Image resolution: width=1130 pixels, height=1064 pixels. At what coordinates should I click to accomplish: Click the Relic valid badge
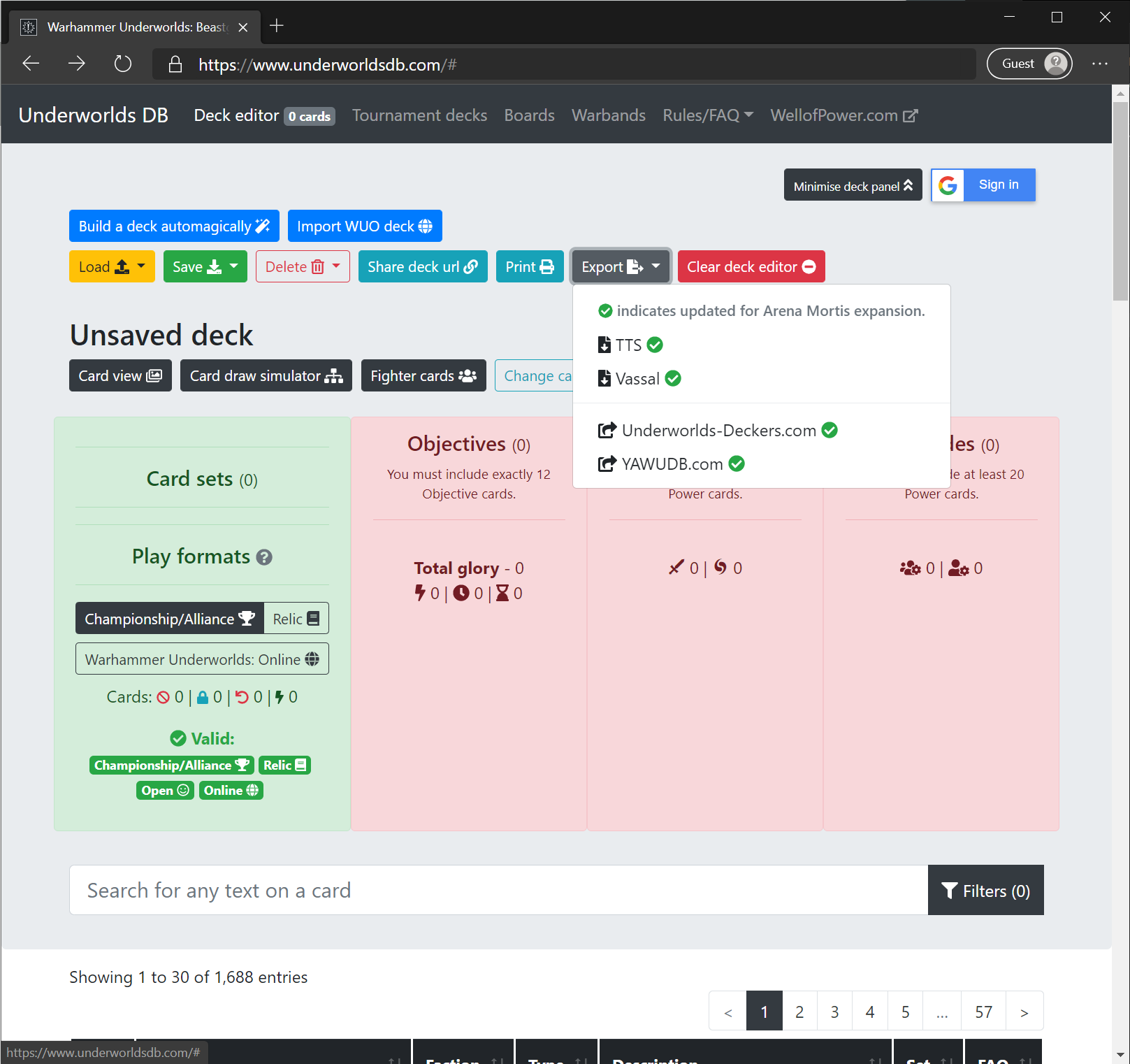(284, 765)
